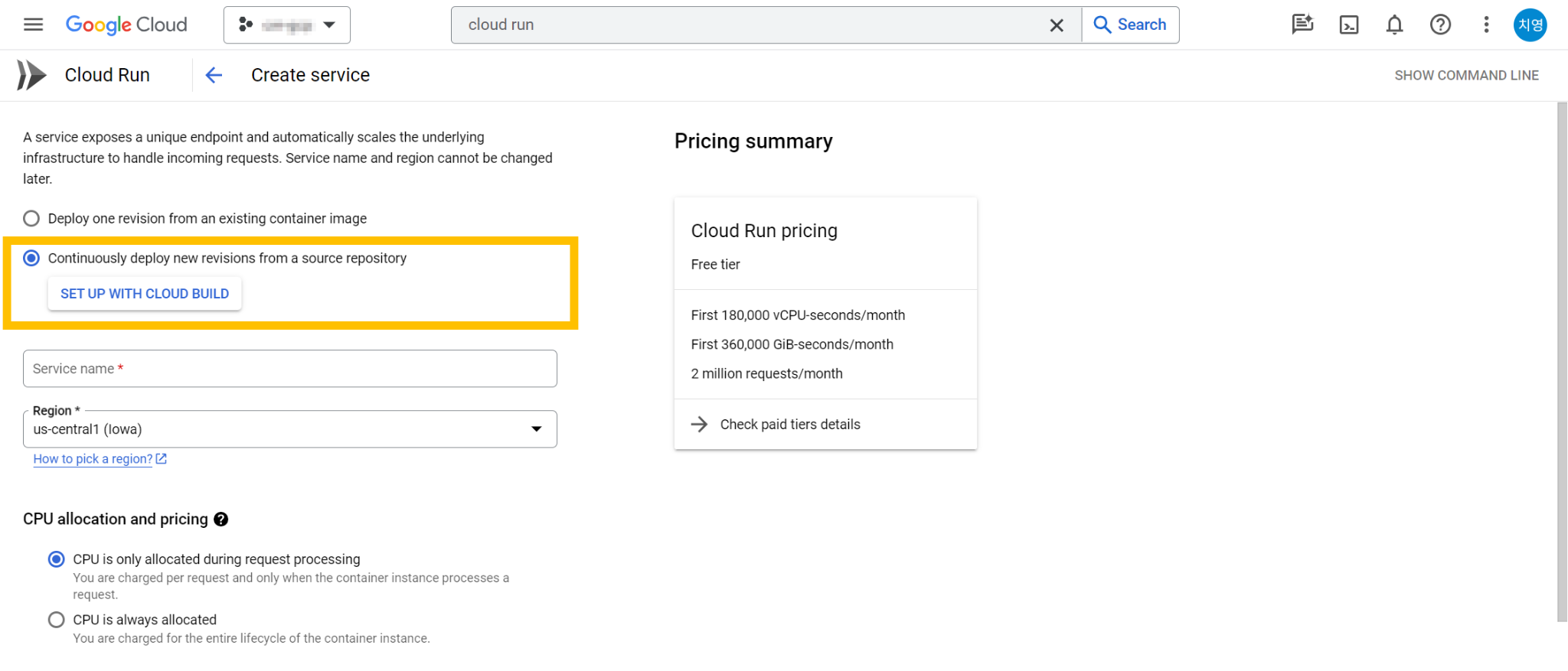Open the three-dot settings menu
Viewport: 1568px width, 671px height.
pyautogui.click(x=1486, y=24)
